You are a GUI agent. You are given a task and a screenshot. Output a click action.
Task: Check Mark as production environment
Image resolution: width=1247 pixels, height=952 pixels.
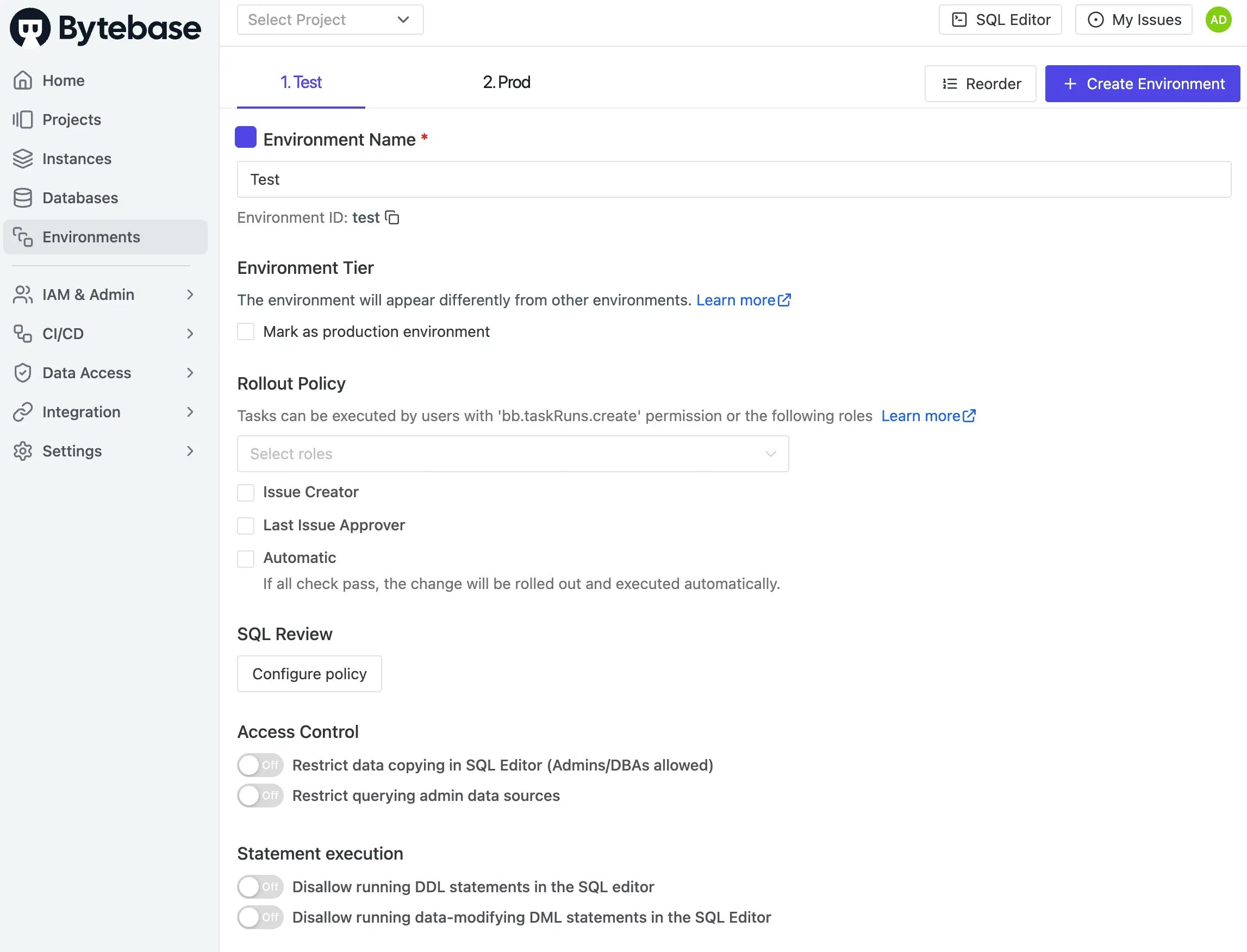[x=246, y=331]
